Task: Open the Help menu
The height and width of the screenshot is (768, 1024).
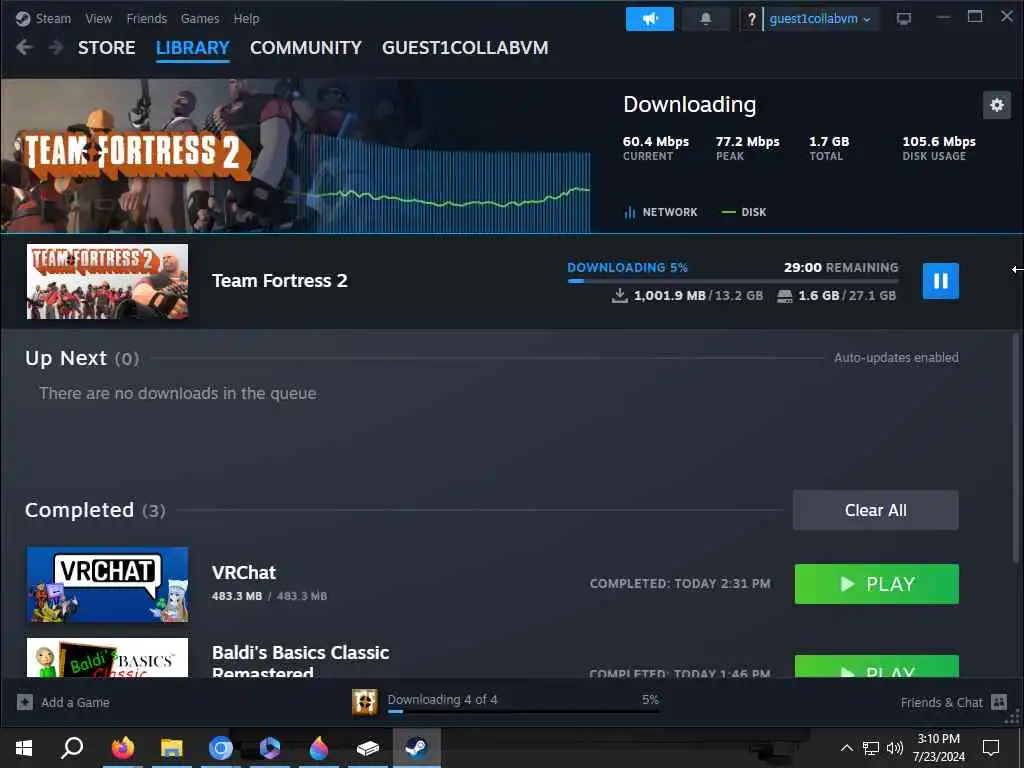Action: [246, 18]
